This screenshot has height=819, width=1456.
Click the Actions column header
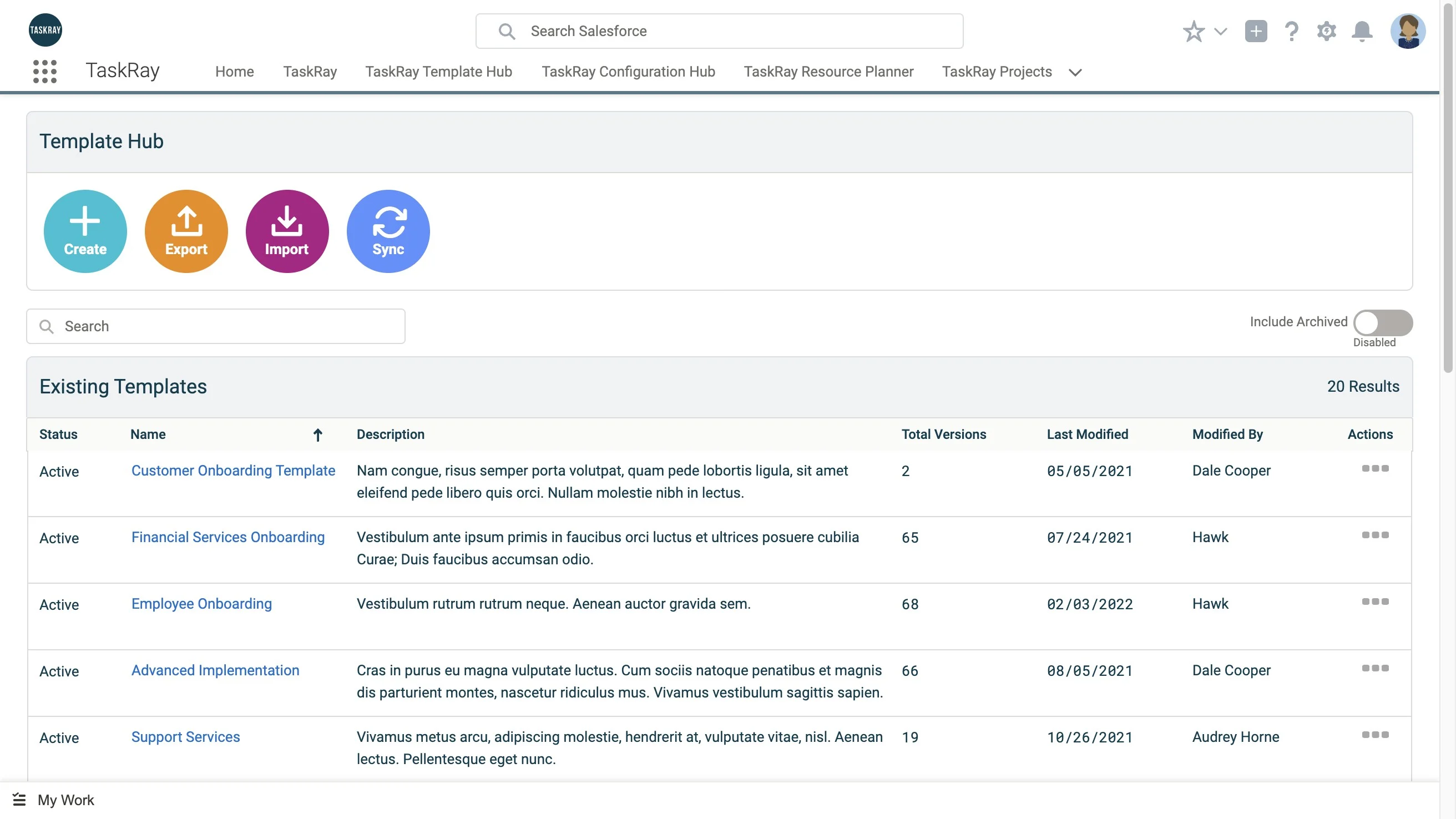[x=1370, y=434]
